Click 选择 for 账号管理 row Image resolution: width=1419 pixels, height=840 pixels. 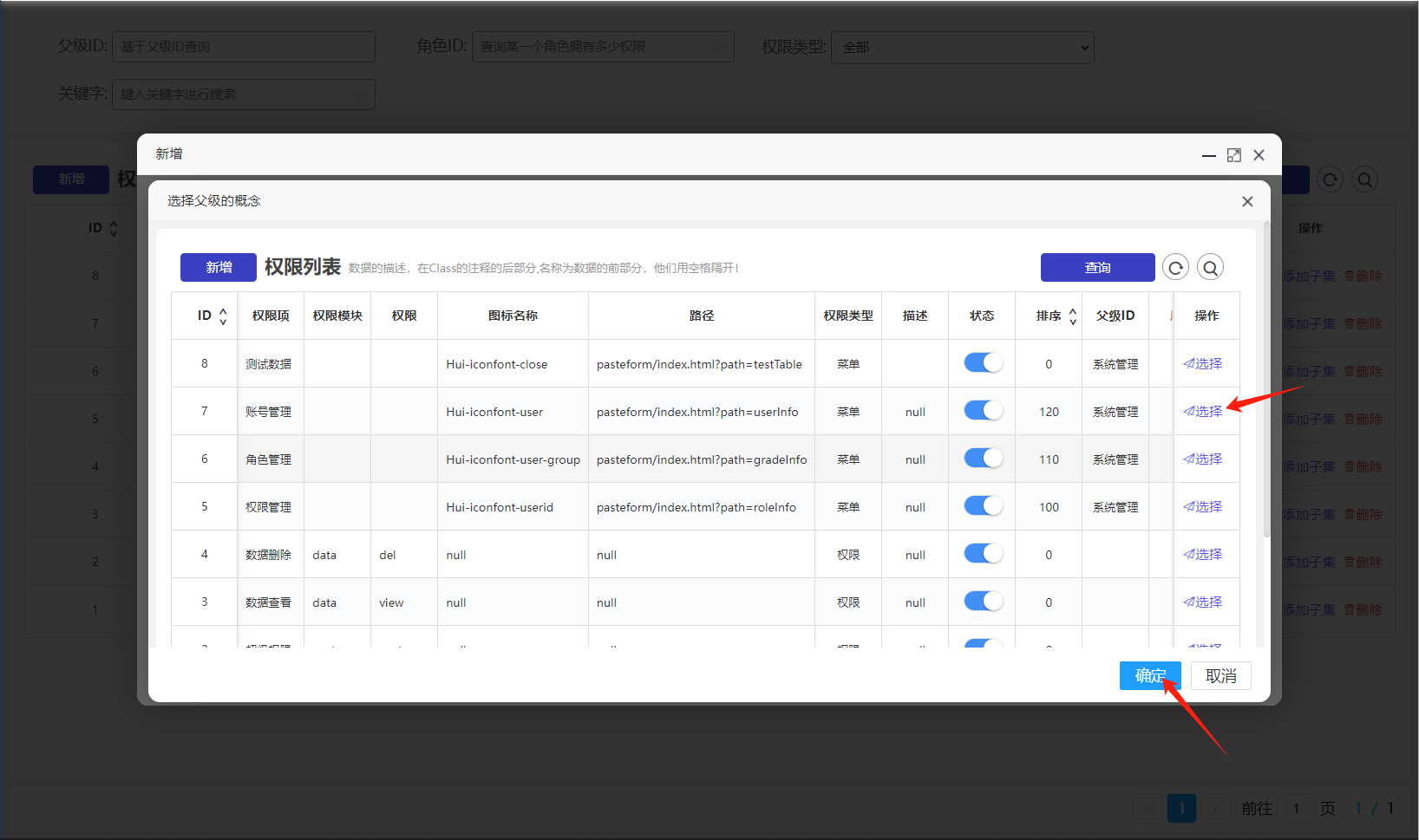tap(1203, 412)
